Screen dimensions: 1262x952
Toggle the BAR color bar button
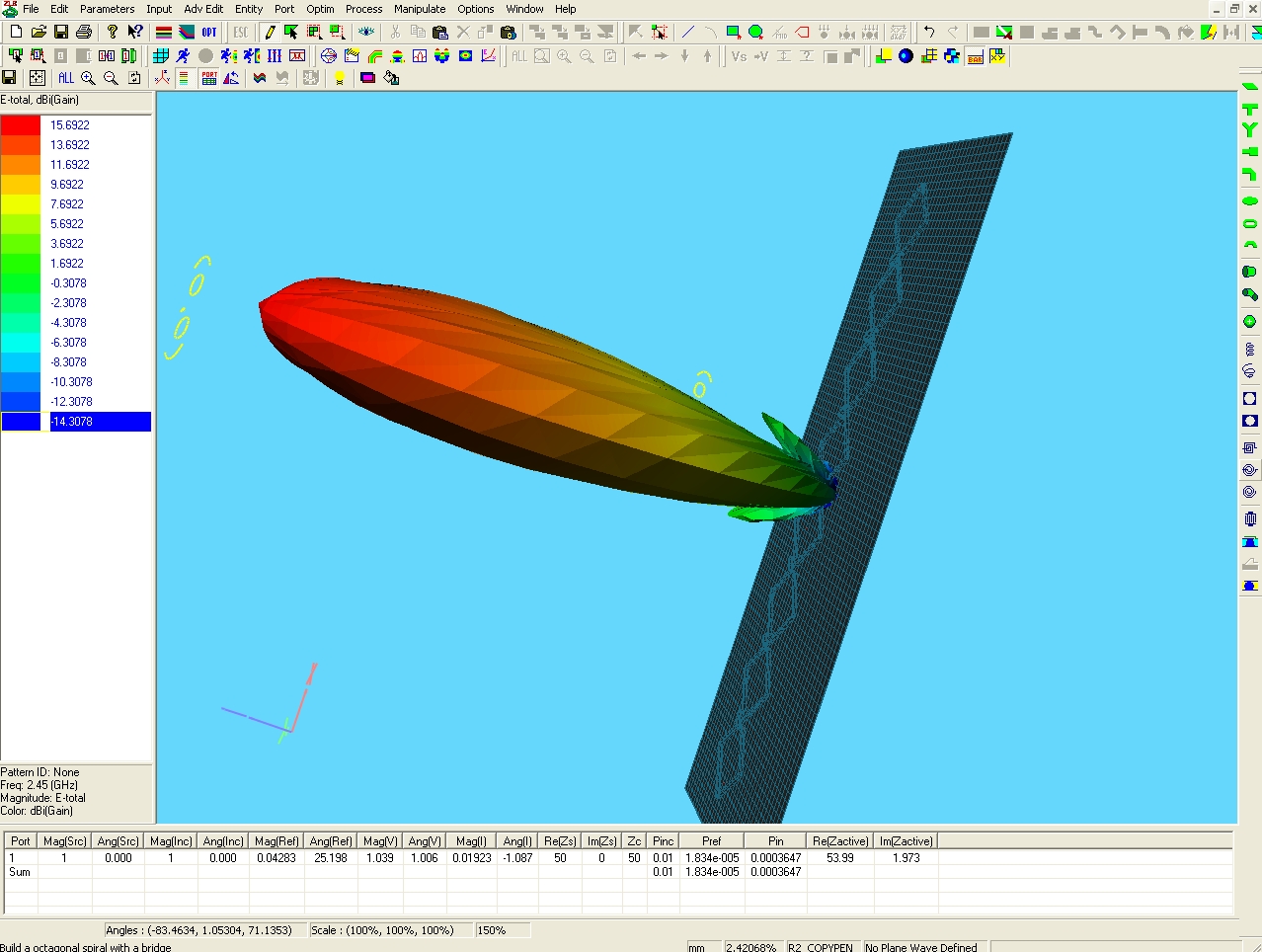pos(975,56)
